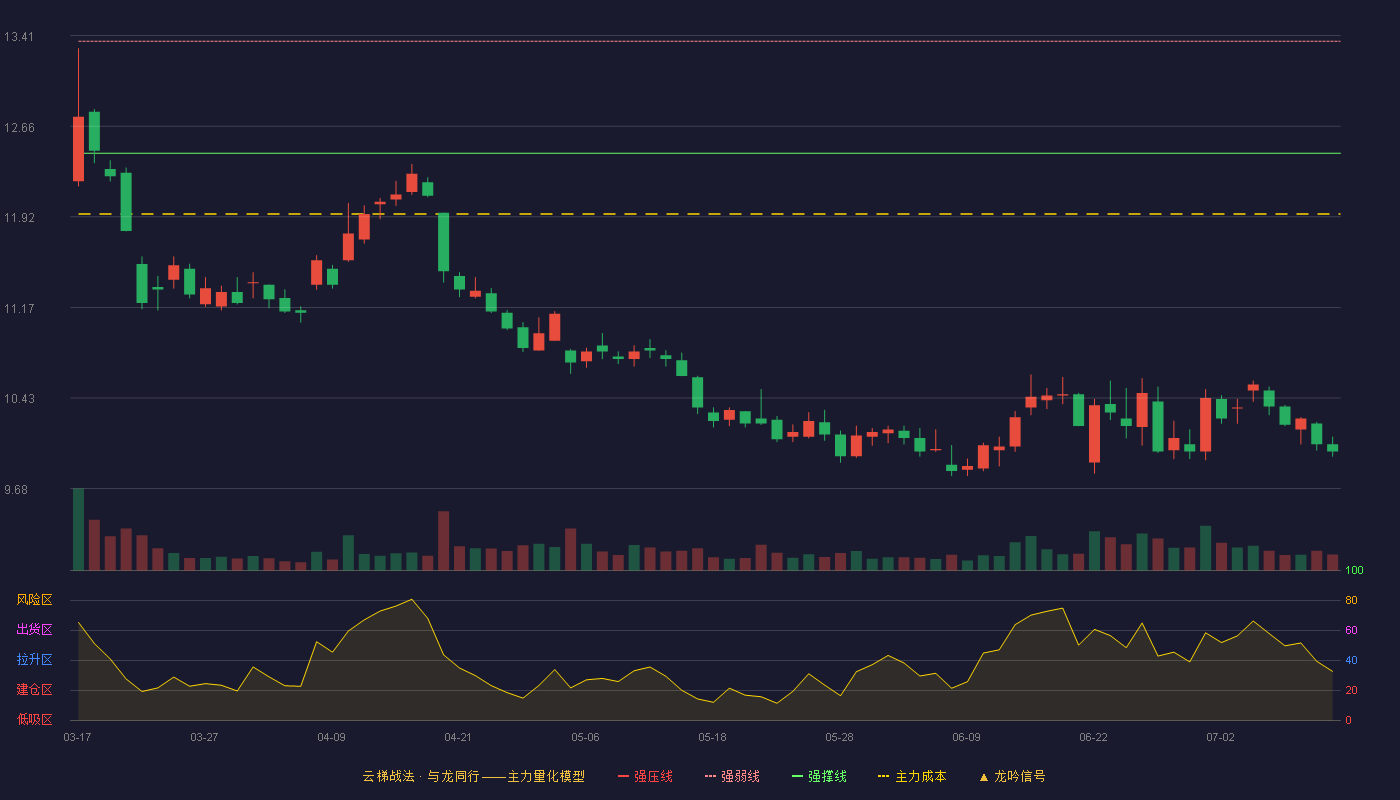The height and width of the screenshot is (800, 1400).
Task: Click the 06-22 date label
Action: click(x=1093, y=737)
